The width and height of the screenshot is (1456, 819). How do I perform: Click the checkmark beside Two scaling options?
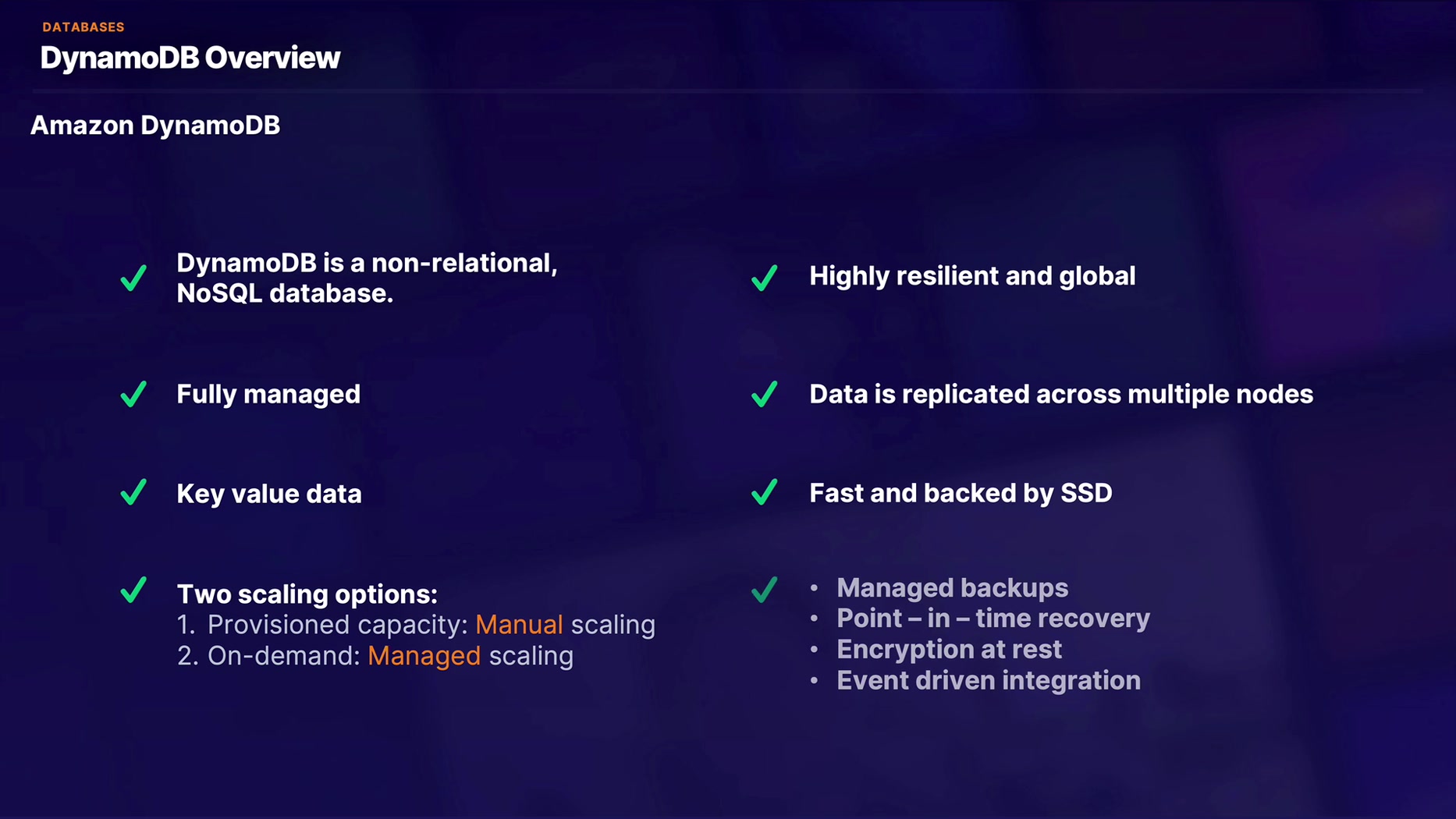tap(133, 590)
